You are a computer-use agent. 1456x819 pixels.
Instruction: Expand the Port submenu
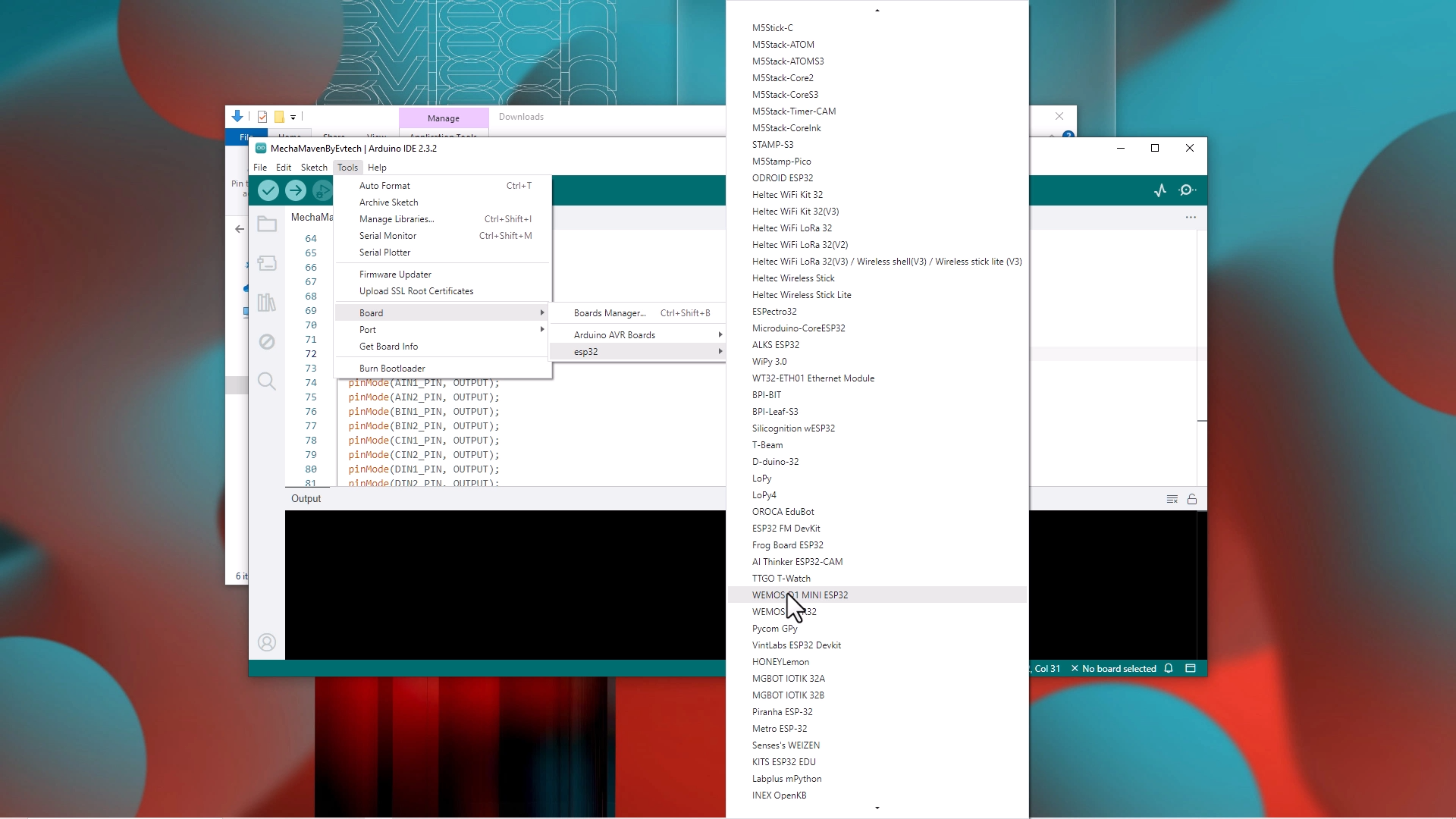443,329
